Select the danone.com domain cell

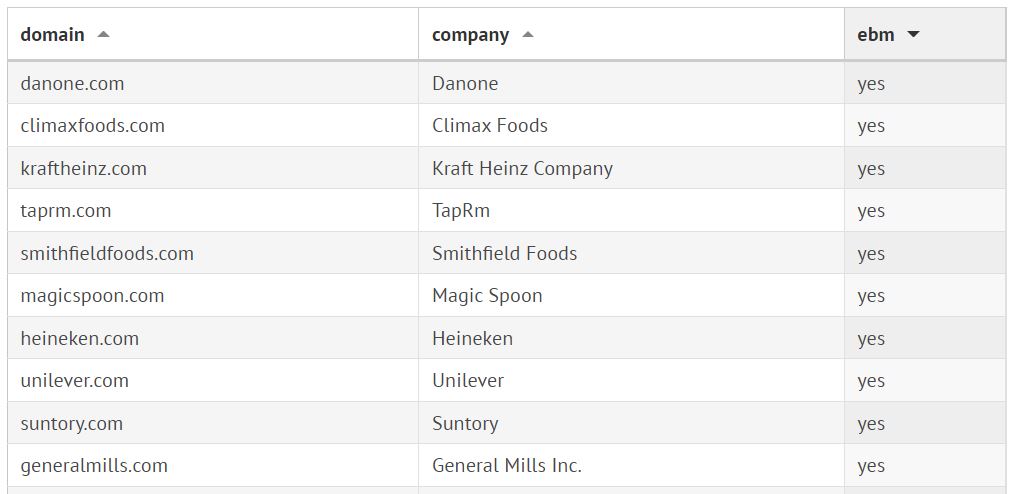click(72, 83)
